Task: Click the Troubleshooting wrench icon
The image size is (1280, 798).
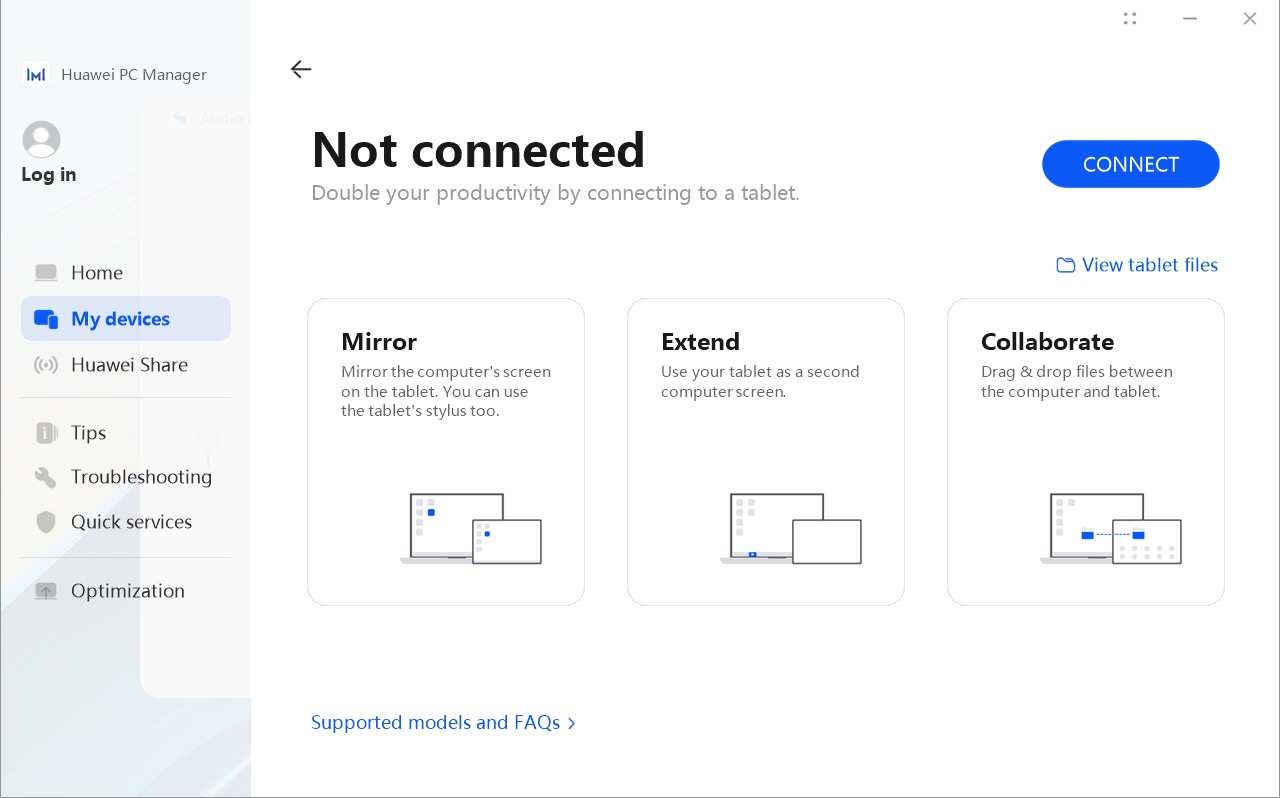Action: click(46, 477)
